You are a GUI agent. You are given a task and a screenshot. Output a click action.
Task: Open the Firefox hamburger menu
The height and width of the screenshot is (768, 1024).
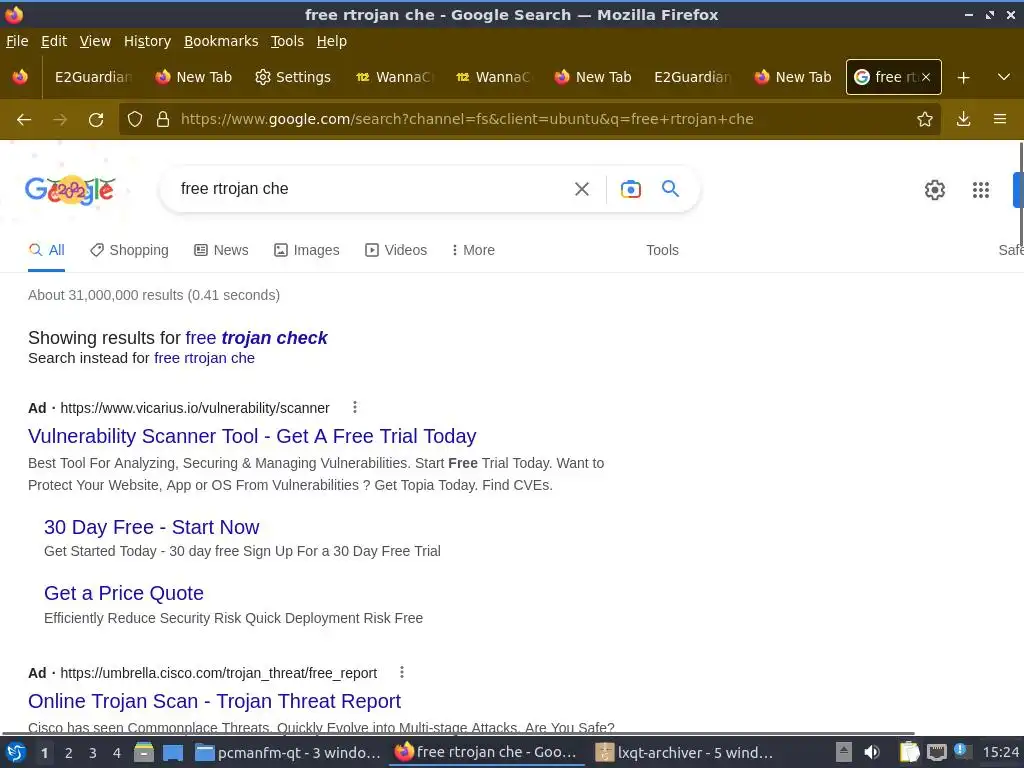pos(1000,120)
